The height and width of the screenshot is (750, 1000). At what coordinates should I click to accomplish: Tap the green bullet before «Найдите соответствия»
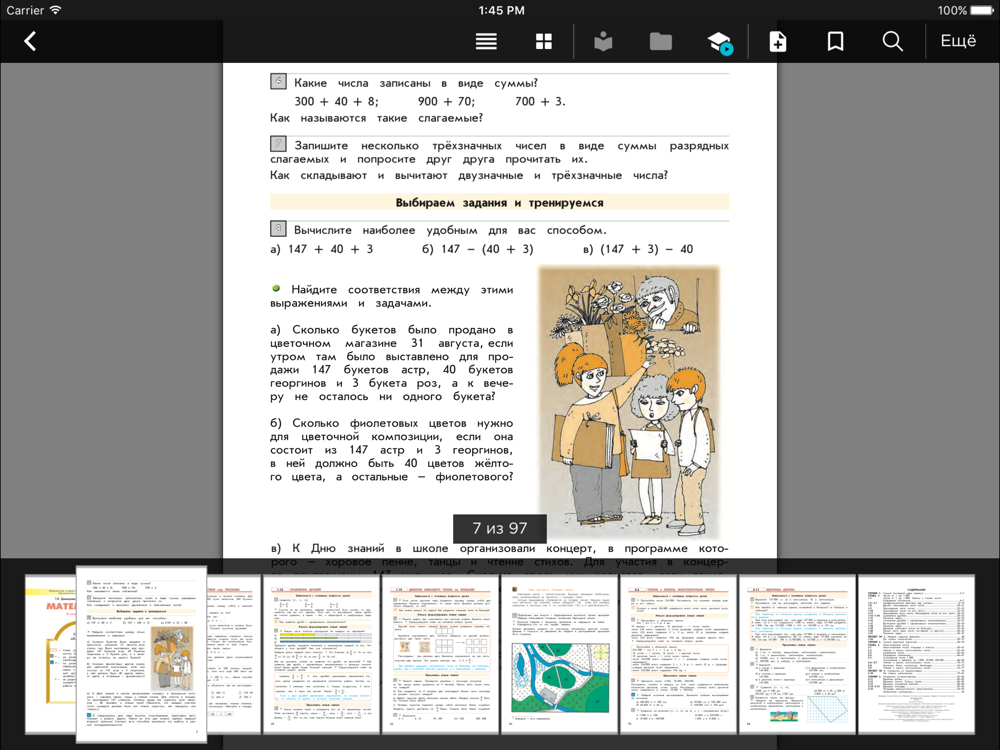pyautogui.click(x=276, y=288)
